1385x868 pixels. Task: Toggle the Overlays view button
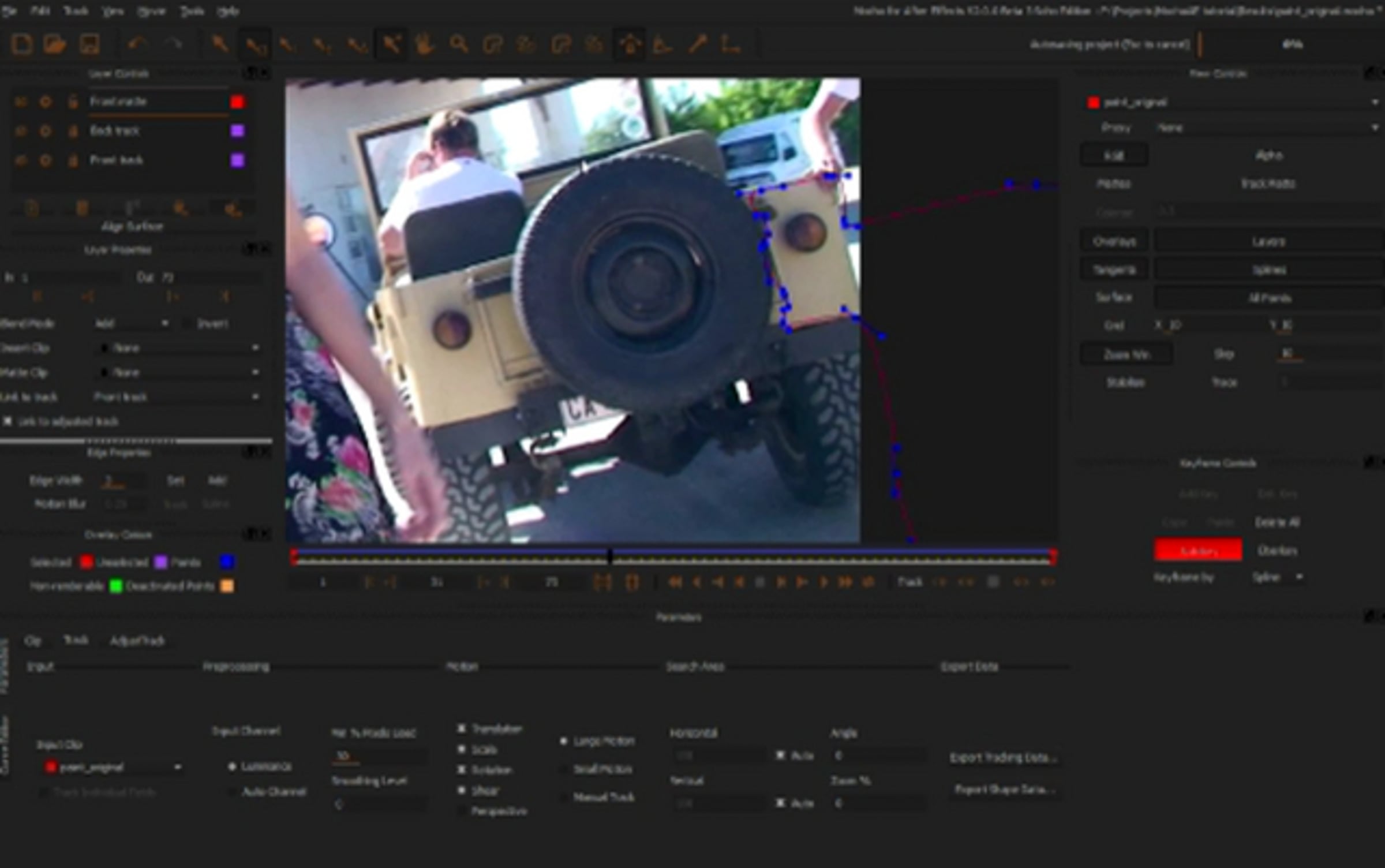pyautogui.click(x=1114, y=241)
